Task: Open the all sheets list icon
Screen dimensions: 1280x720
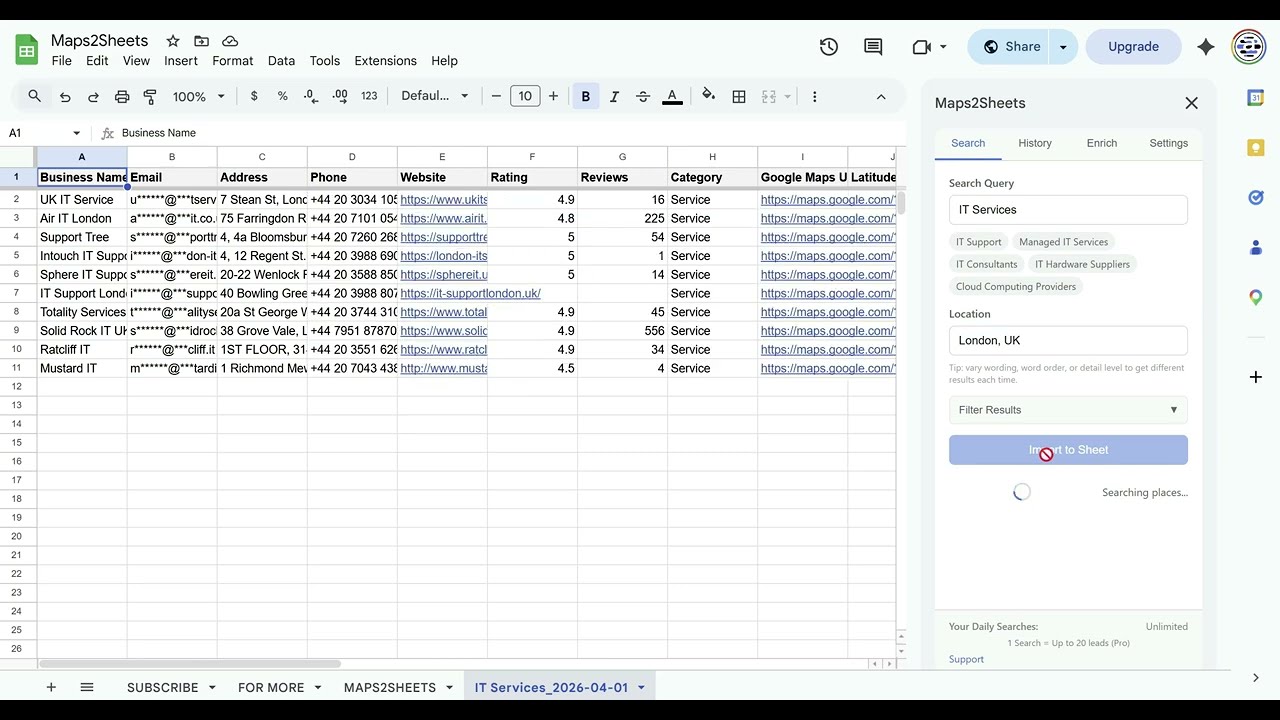Action: [87, 688]
